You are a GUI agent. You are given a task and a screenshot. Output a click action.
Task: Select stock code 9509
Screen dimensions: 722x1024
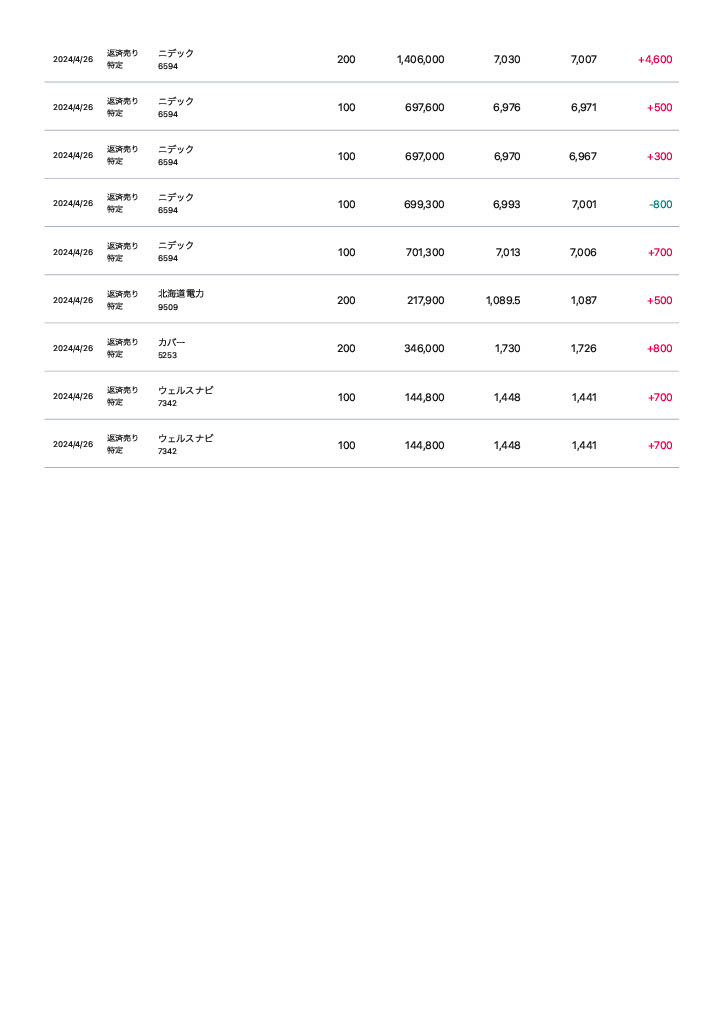(x=168, y=307)
